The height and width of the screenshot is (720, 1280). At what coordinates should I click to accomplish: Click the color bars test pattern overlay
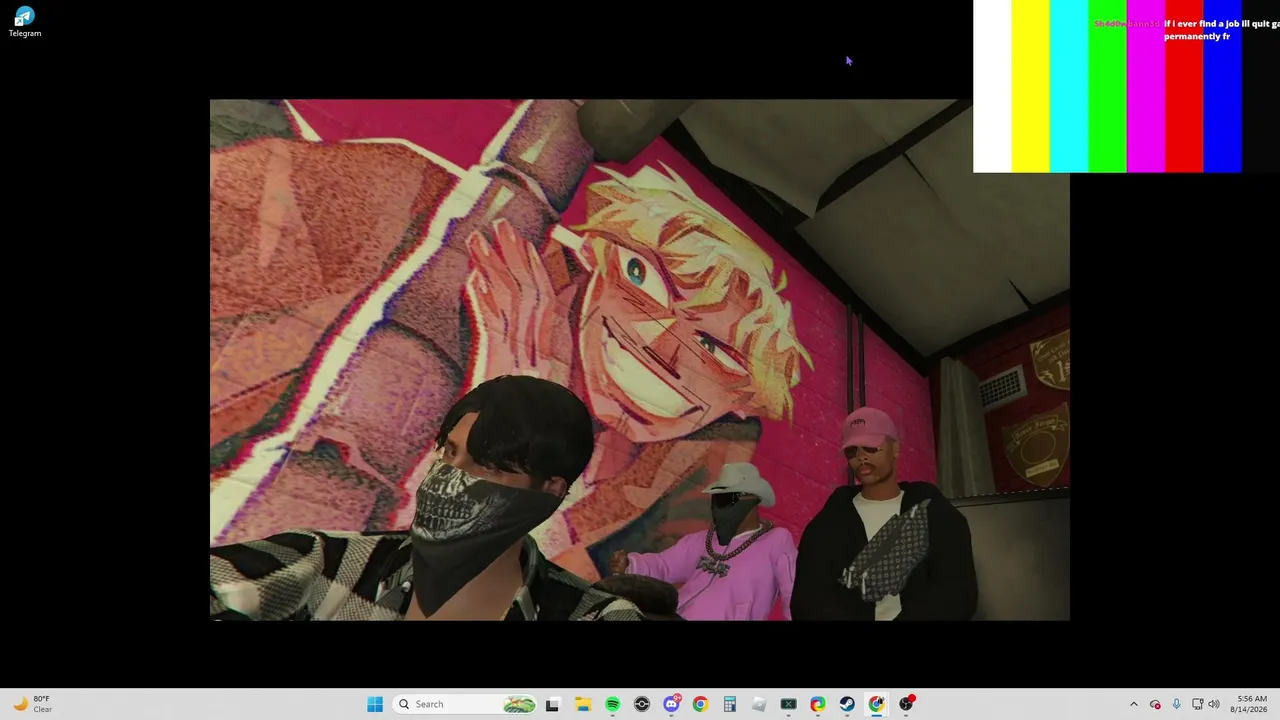1126,86
